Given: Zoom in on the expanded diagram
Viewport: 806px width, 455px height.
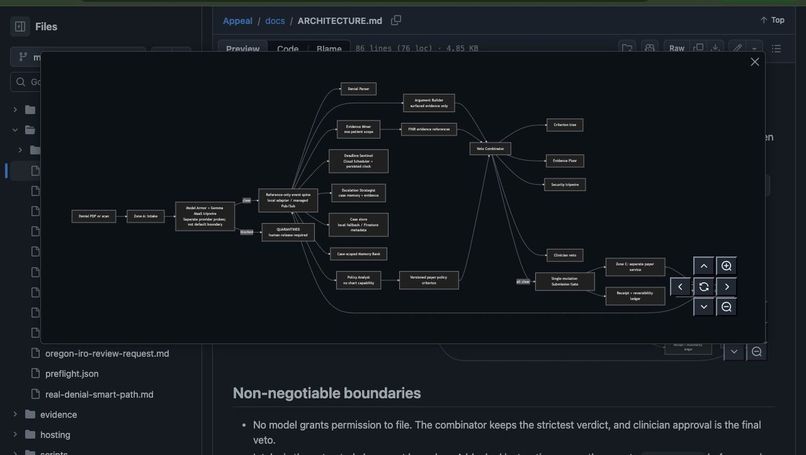Looking at the screenshot, I should point(726,266).
